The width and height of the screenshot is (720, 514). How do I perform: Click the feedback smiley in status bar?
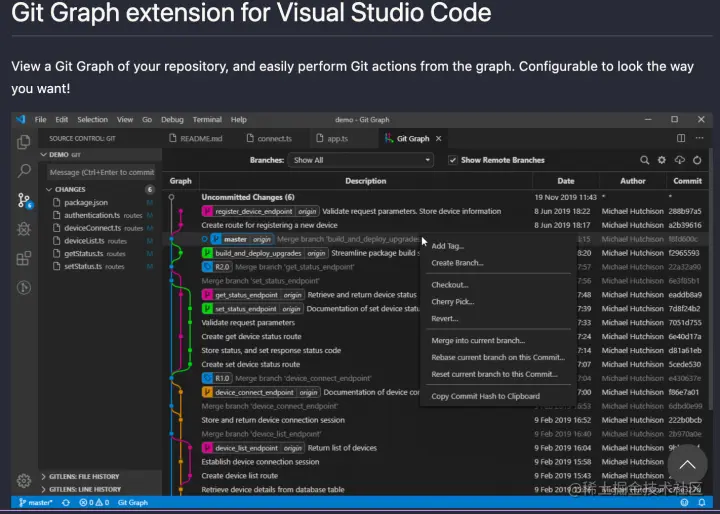(x=684, y=503)
